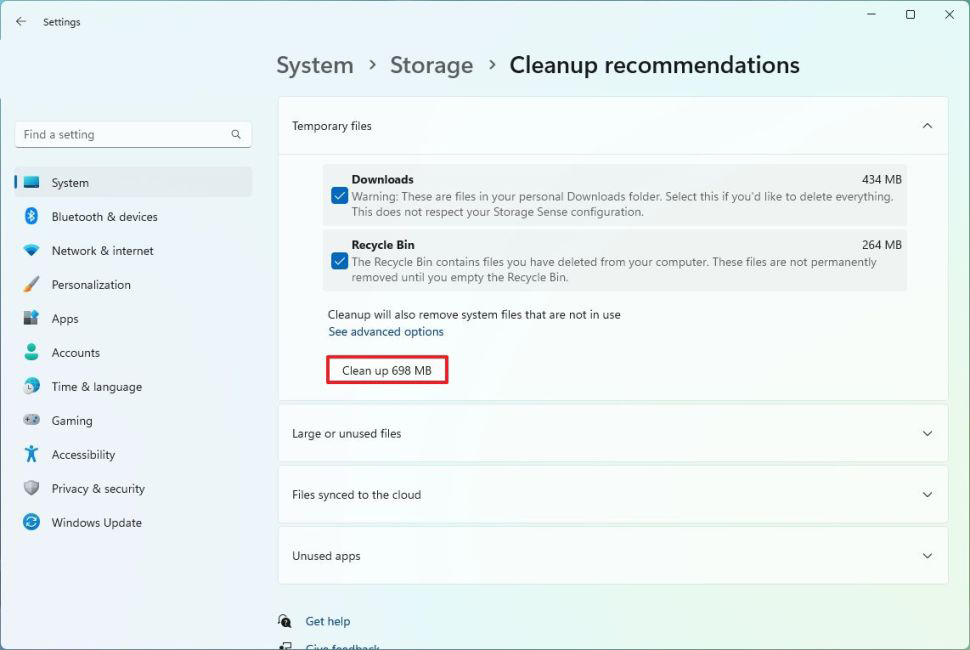Image resolution: width=970 pixels, height=650 pixels.
Task: Open the Windows Update icon
Action: tap(31, 523)
